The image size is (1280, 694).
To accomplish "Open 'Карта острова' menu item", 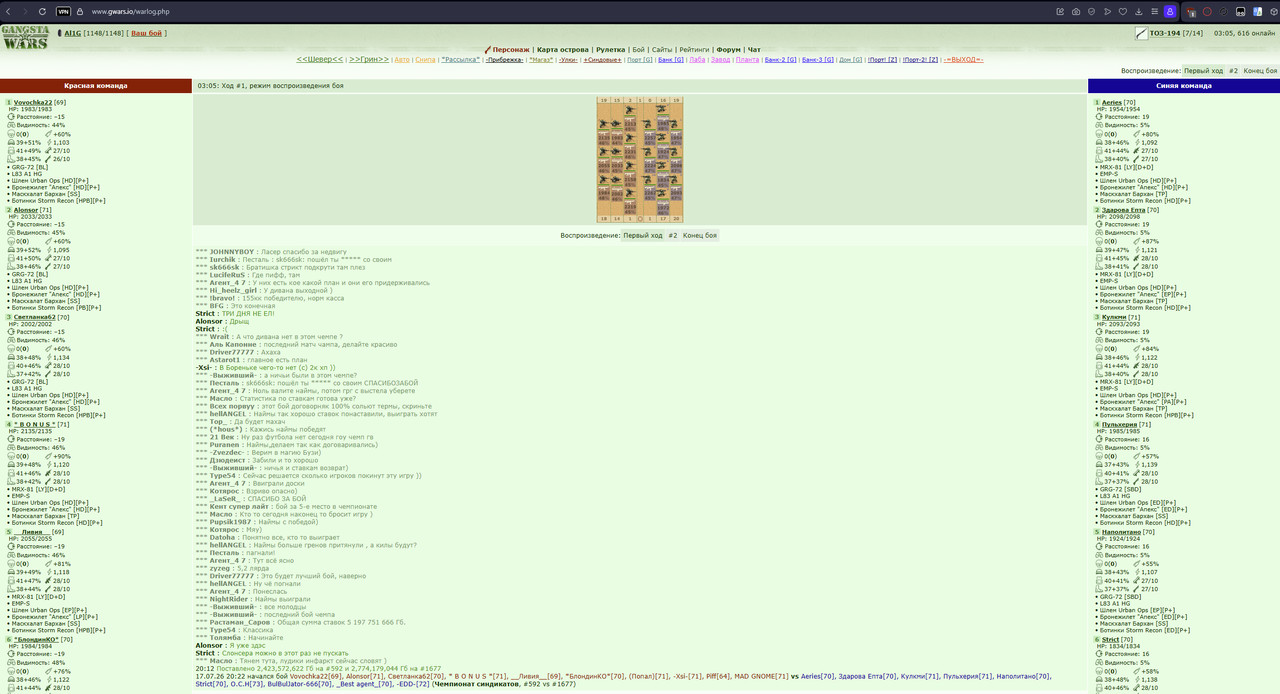I will (x=562, y=49).
